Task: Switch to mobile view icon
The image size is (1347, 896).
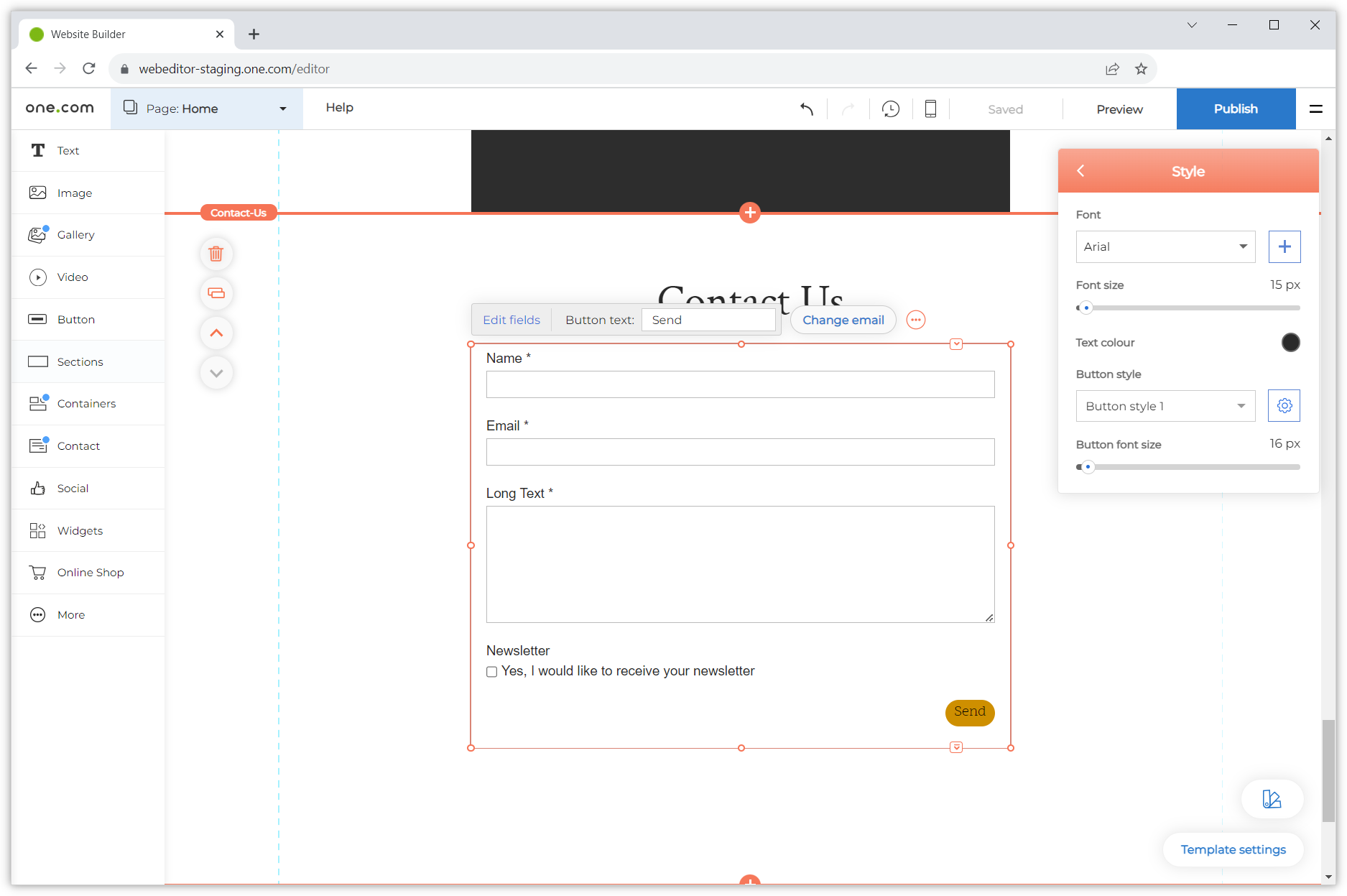Action: (930, 109)
